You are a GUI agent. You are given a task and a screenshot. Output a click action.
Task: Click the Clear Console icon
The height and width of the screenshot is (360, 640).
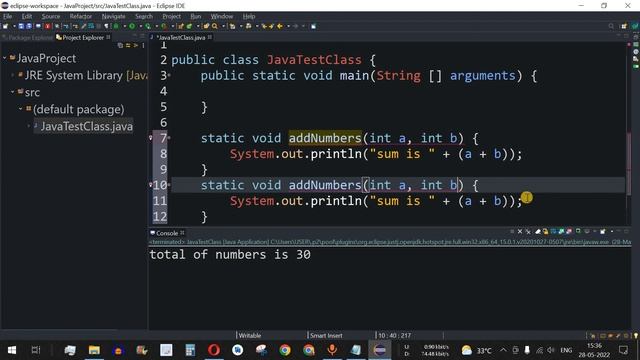click(538, 231)
